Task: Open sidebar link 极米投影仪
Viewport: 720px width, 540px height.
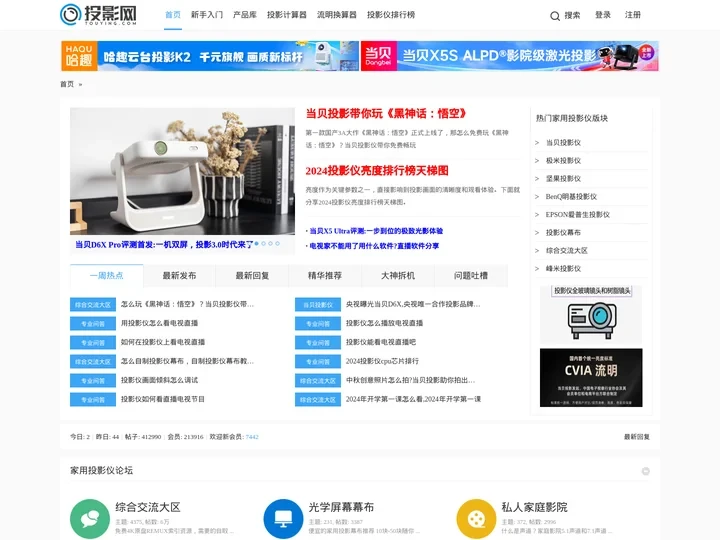Action: [x=563, y=161]
